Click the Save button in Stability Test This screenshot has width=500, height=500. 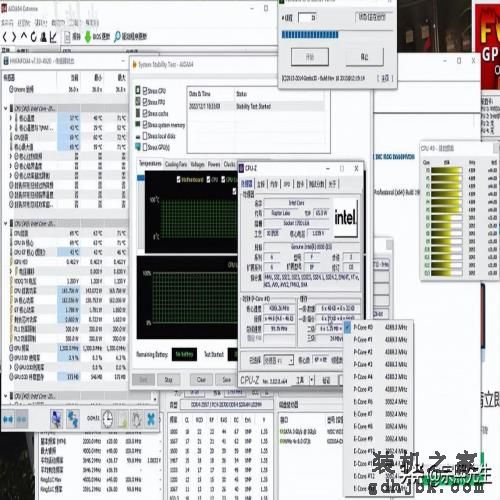[226, 380]
